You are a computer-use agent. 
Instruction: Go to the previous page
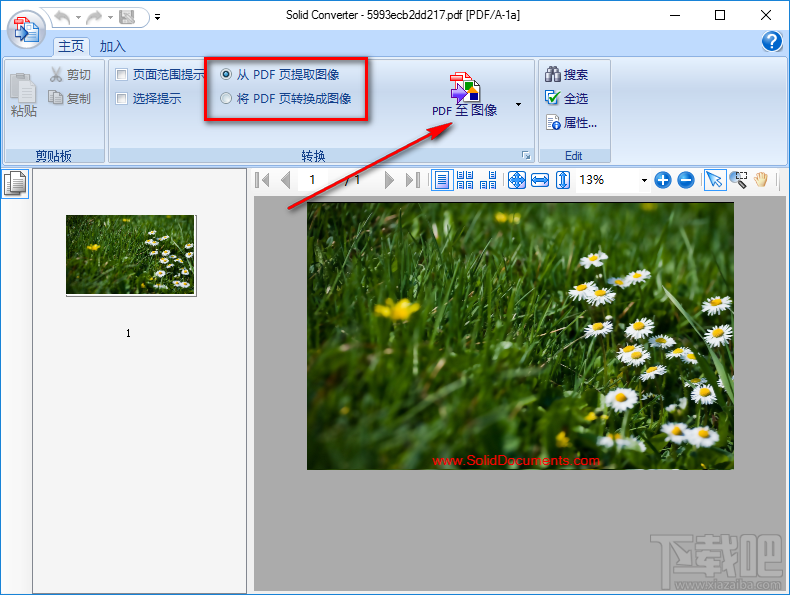[286, 180]
